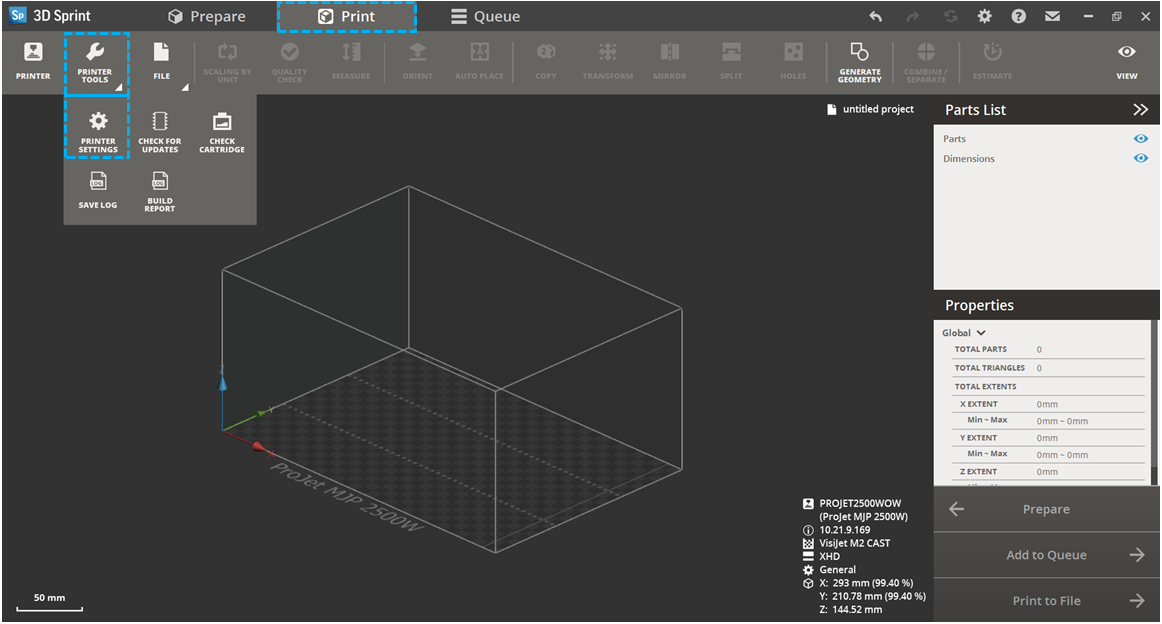The image size is (1162, 624).
Task: Click the Print to File button
Action: click(1046, 601)
